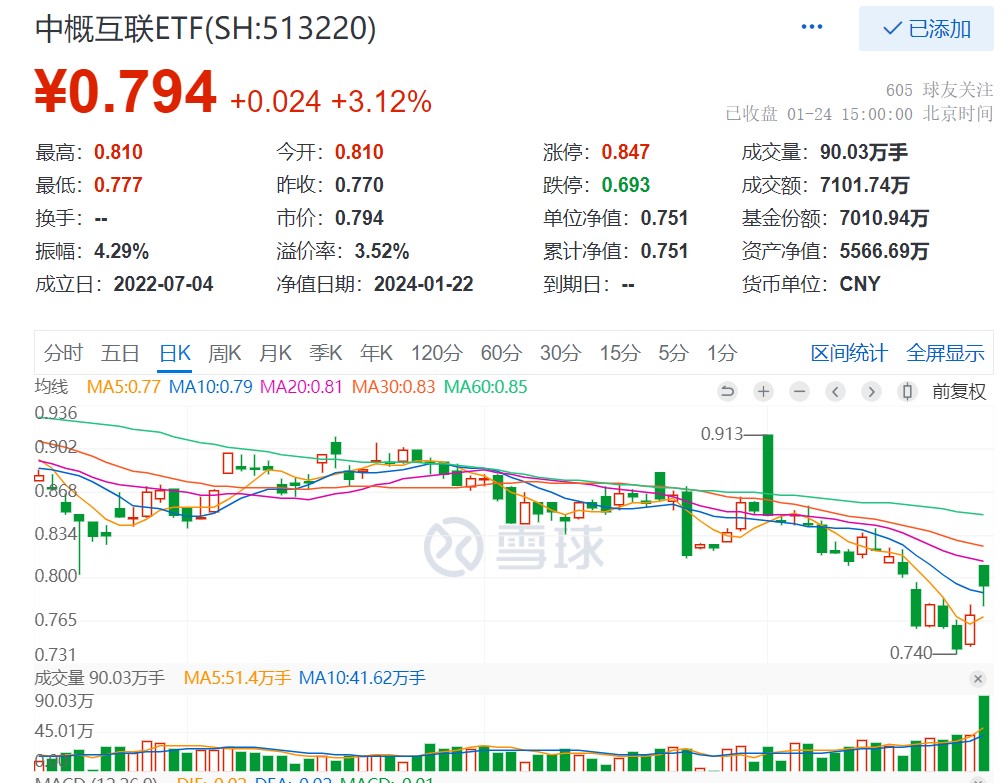1008x783 pixels.
Task: Close the 成交量 volume indicator panel
Action: [978, 679]
